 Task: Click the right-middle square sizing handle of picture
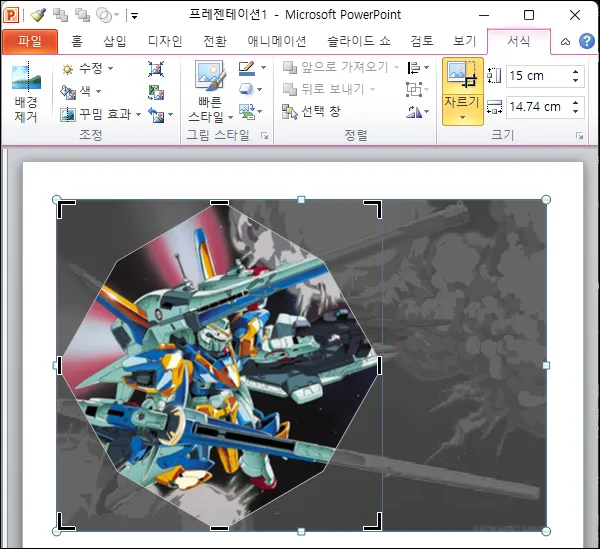(546, 365)
